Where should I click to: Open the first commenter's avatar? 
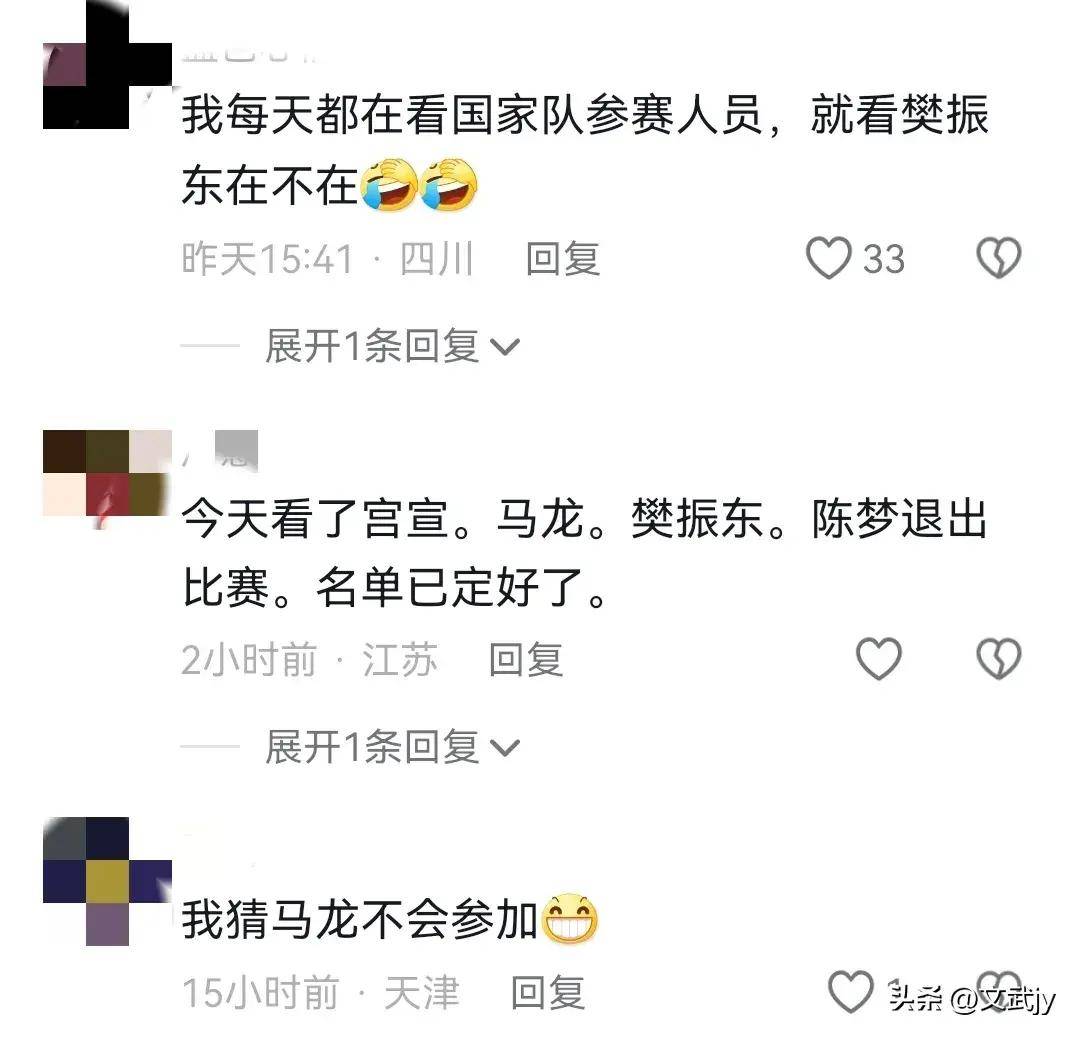(107, 65)
